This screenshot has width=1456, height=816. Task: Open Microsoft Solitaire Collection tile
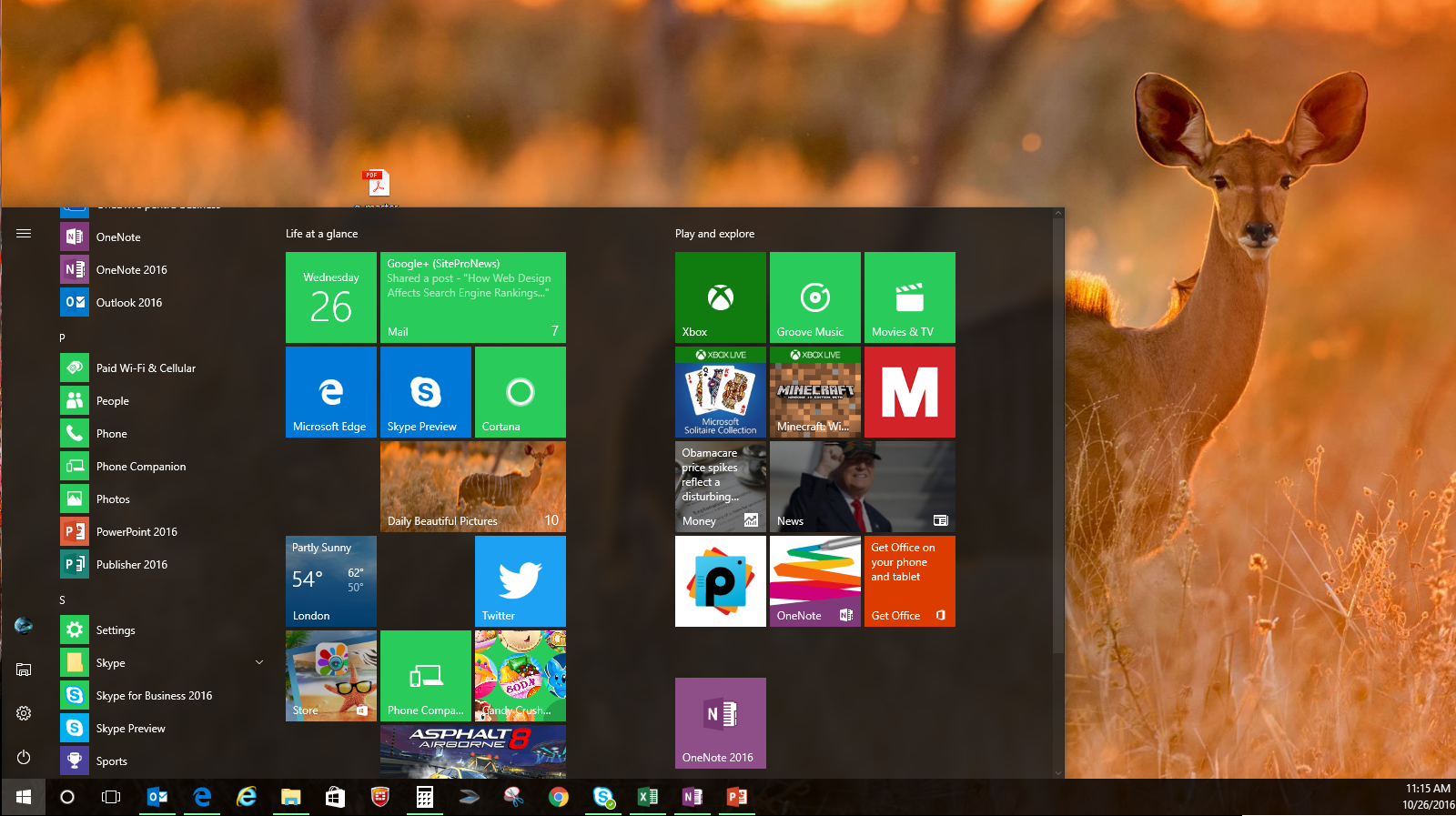pos(721,392)
